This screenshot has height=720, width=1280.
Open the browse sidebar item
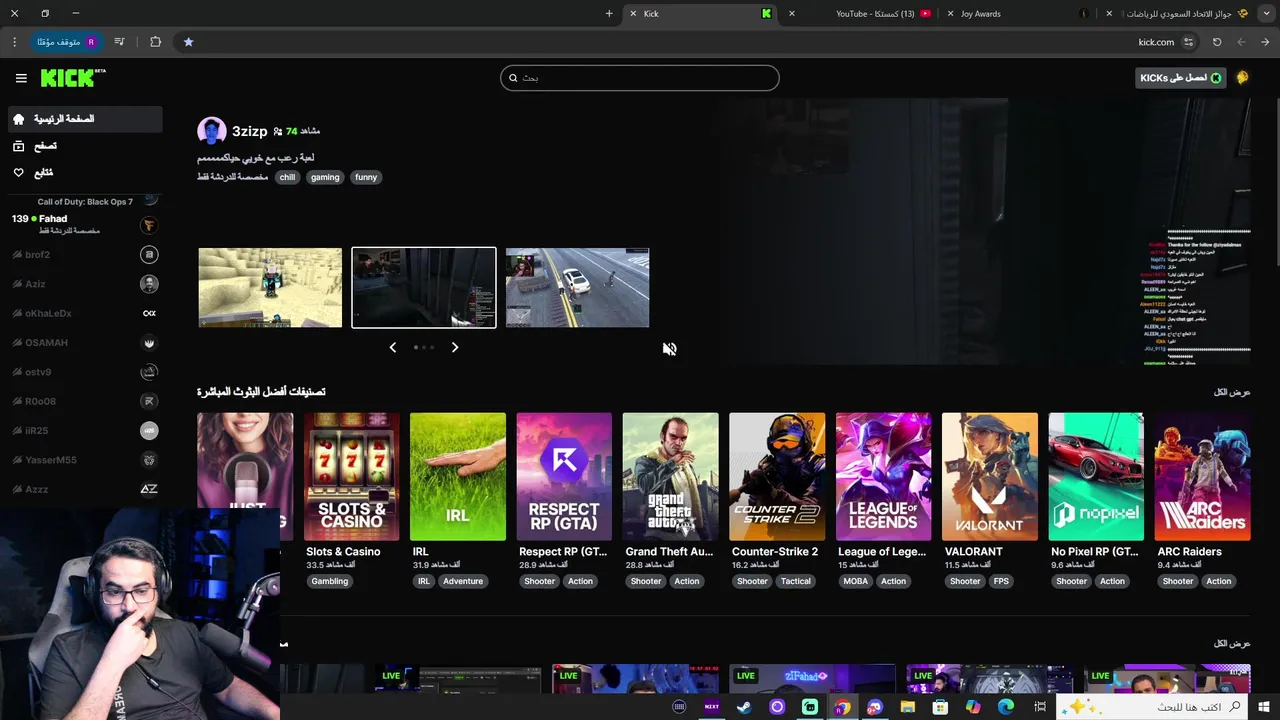click(84, 146)
